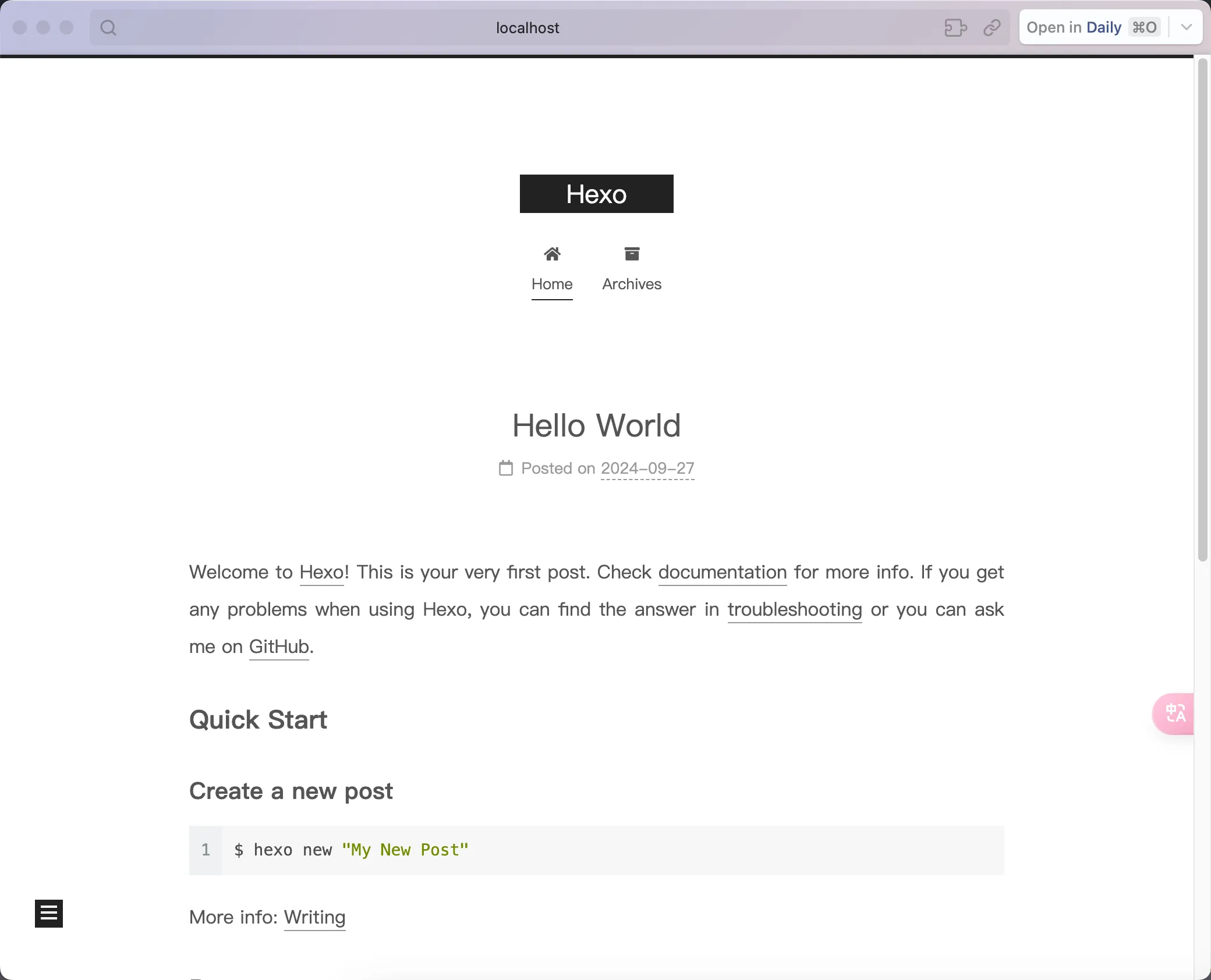Open the Home navigation tab
1211x980 pixels.
click(552, 284)
